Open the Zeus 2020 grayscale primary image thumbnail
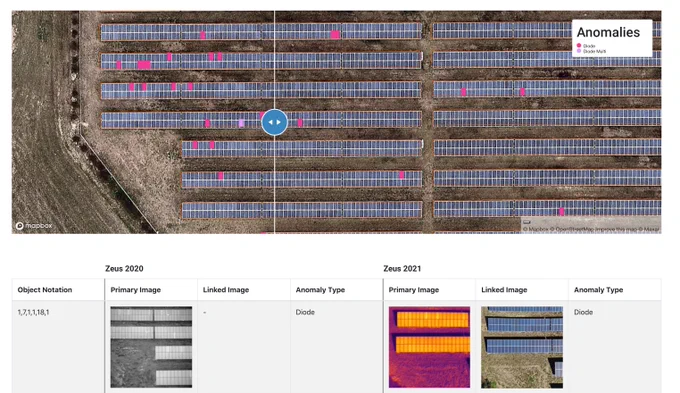The image size is (680, 393). coord(151,347)
